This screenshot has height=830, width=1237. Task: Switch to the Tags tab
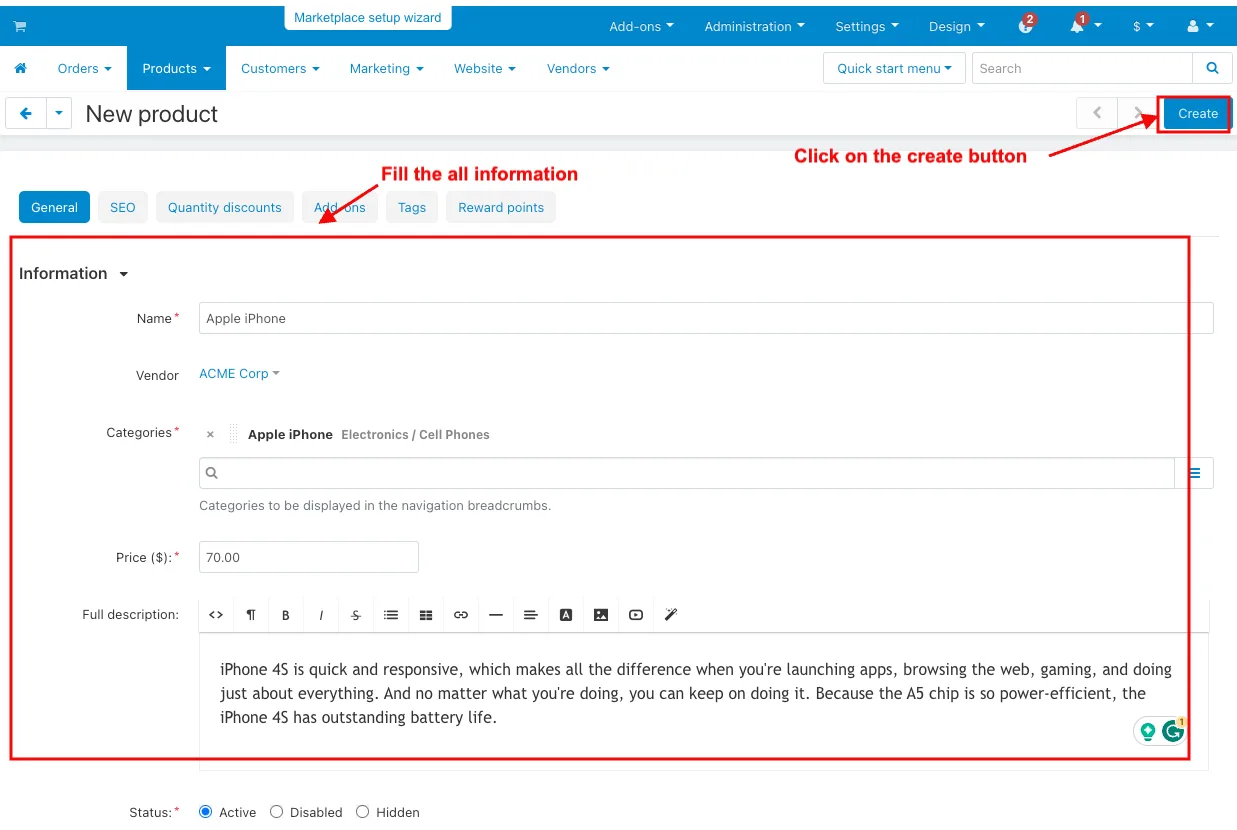tap(412, 207)
